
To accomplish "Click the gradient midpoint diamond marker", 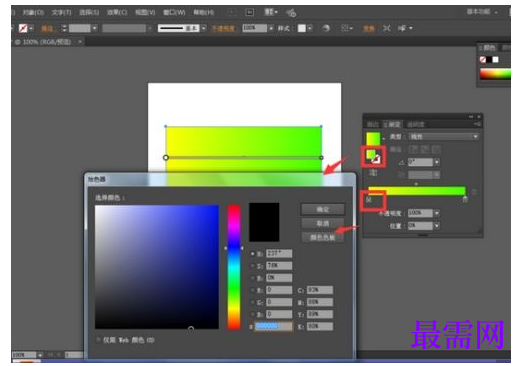I will pos(416,184).
